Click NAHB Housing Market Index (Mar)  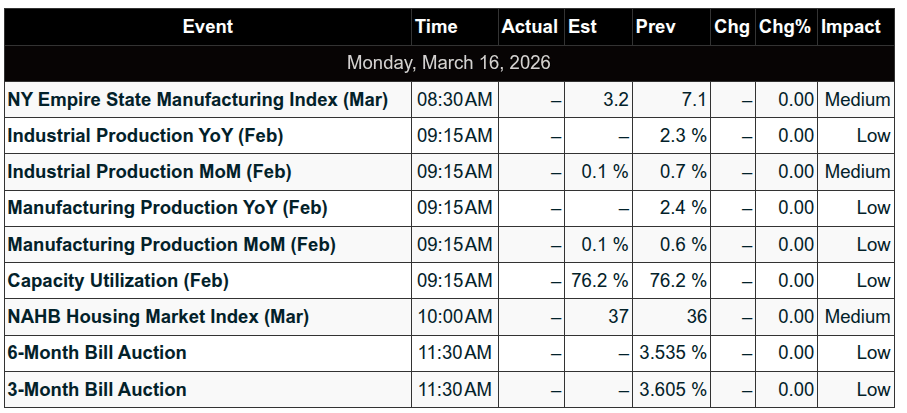(x=159, y=317)
